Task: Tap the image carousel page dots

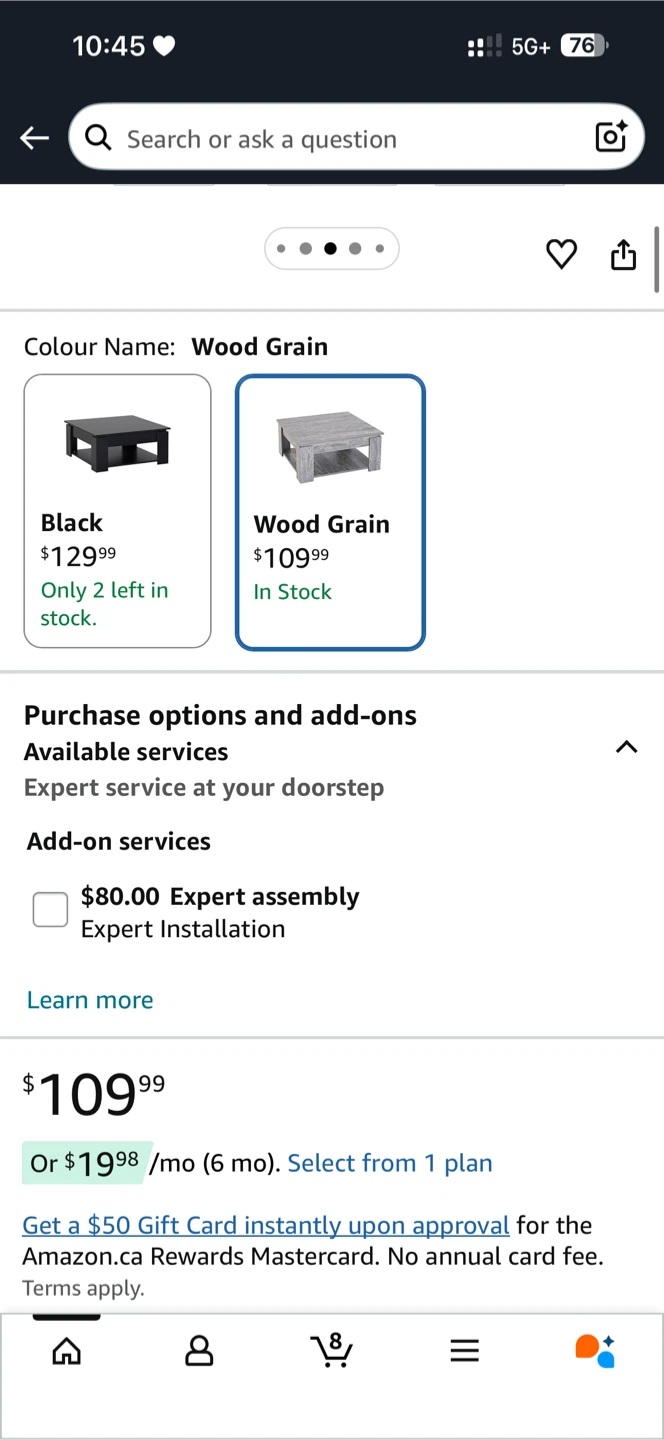Action: [x=331, y=249]
